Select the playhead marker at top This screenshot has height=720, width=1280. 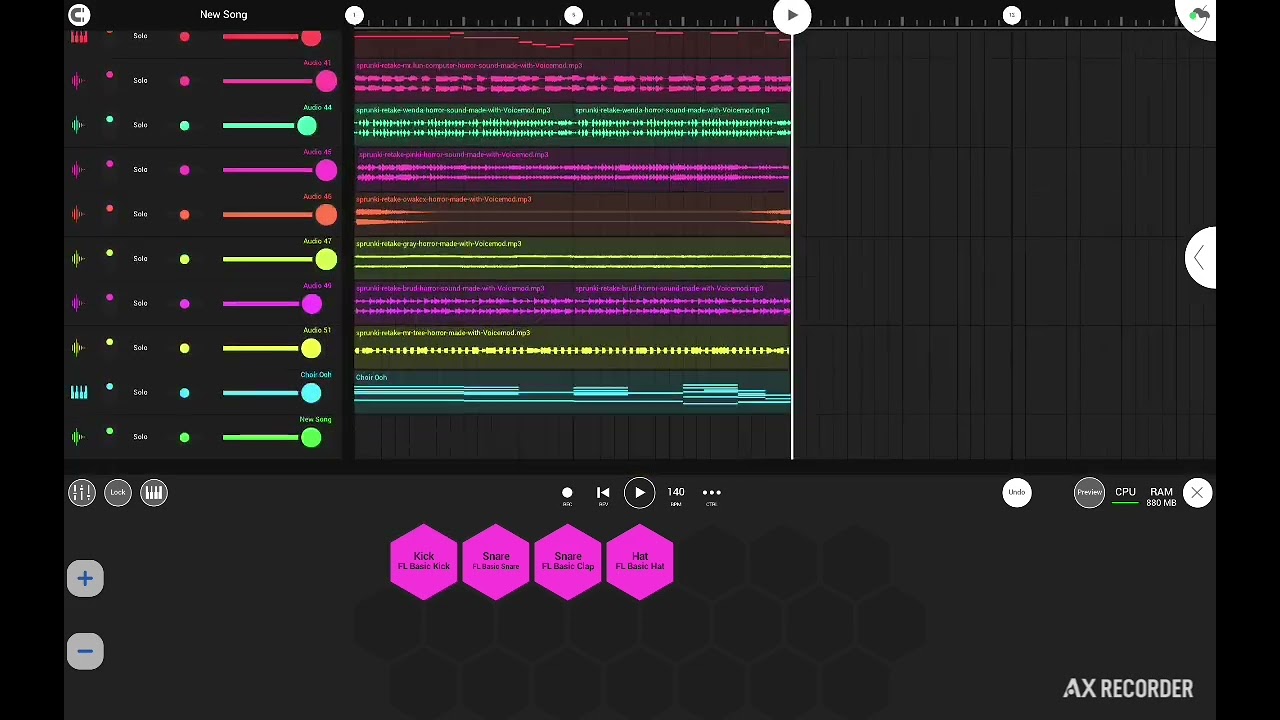(792, 15)
